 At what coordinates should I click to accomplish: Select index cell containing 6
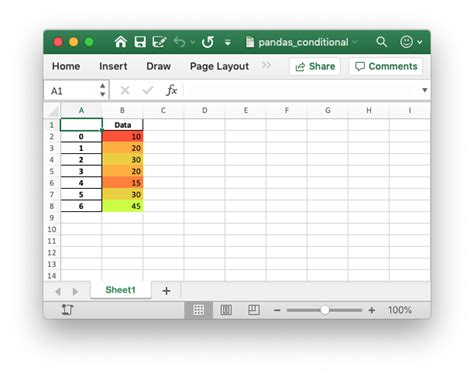[x=81, y=206]
